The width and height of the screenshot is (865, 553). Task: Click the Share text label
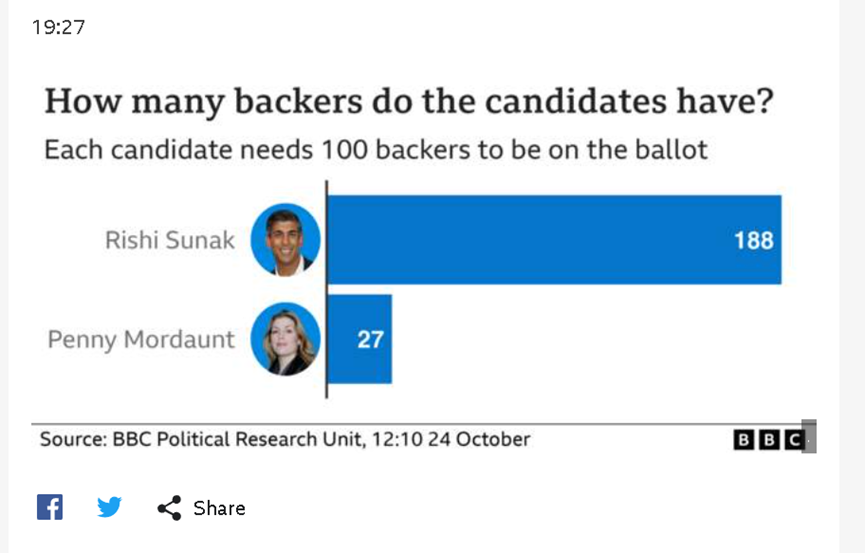(x=219, y=508)
